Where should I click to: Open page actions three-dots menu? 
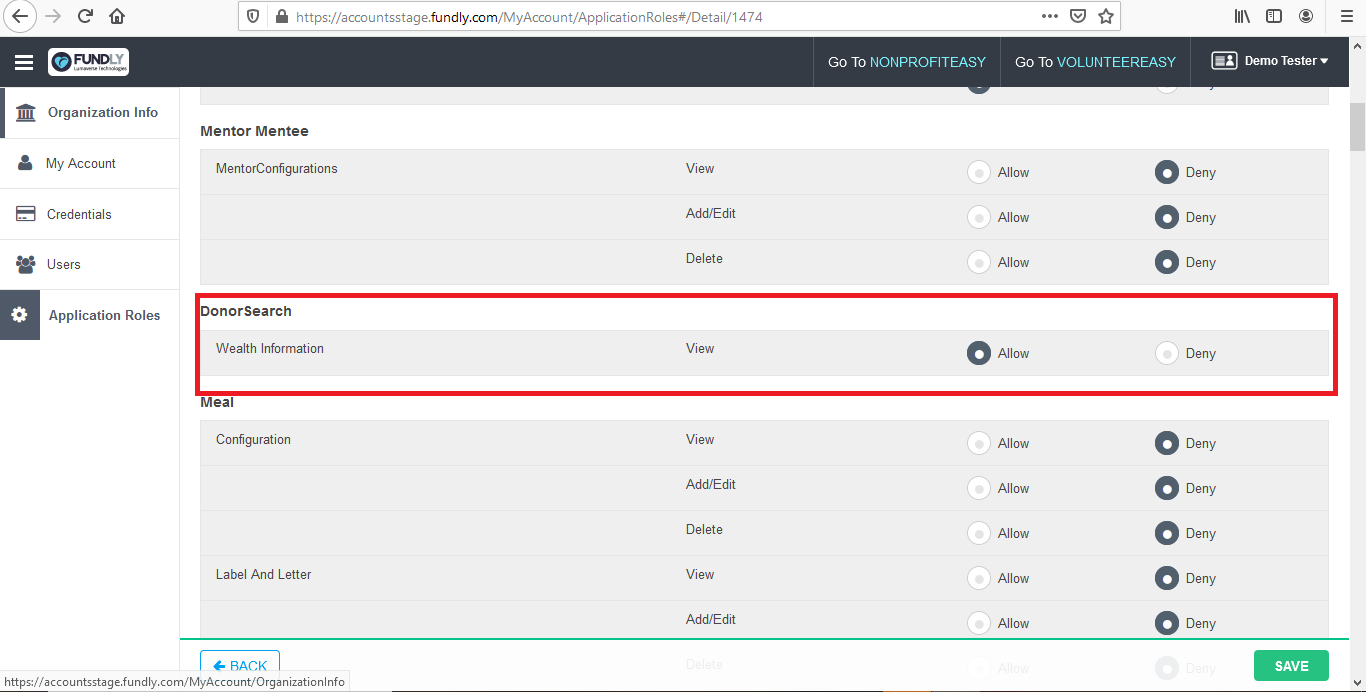[1050, 16]
